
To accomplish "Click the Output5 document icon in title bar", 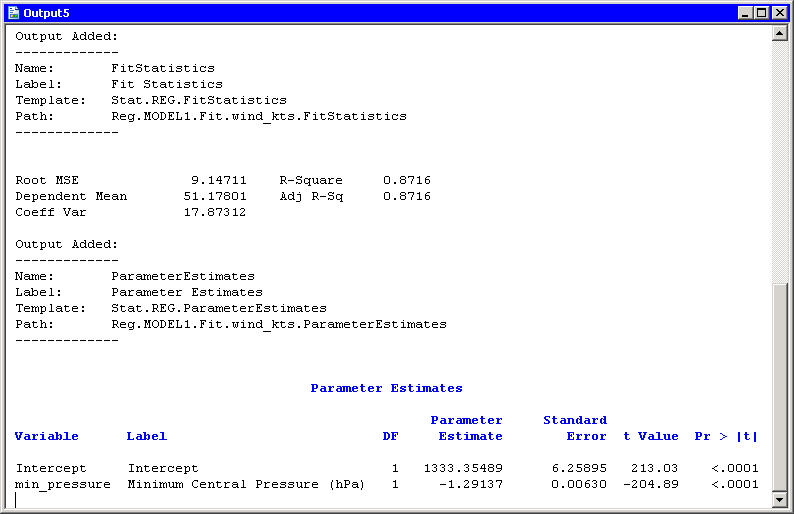I will [14, 13].
